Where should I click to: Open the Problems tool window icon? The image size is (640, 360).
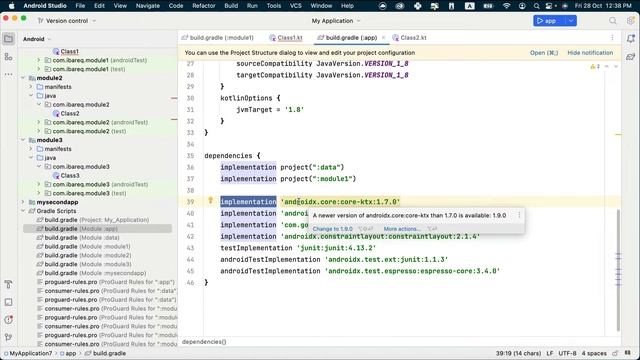(8, 320)
